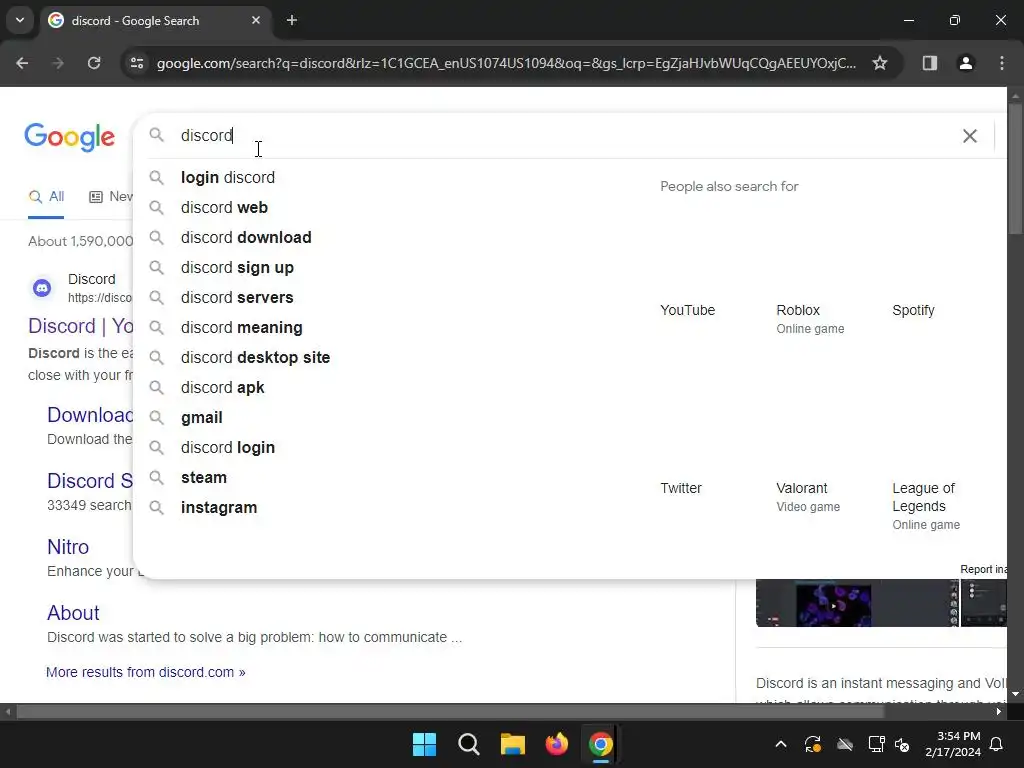
Task: Select suggestion instagram
Action: 392,508
